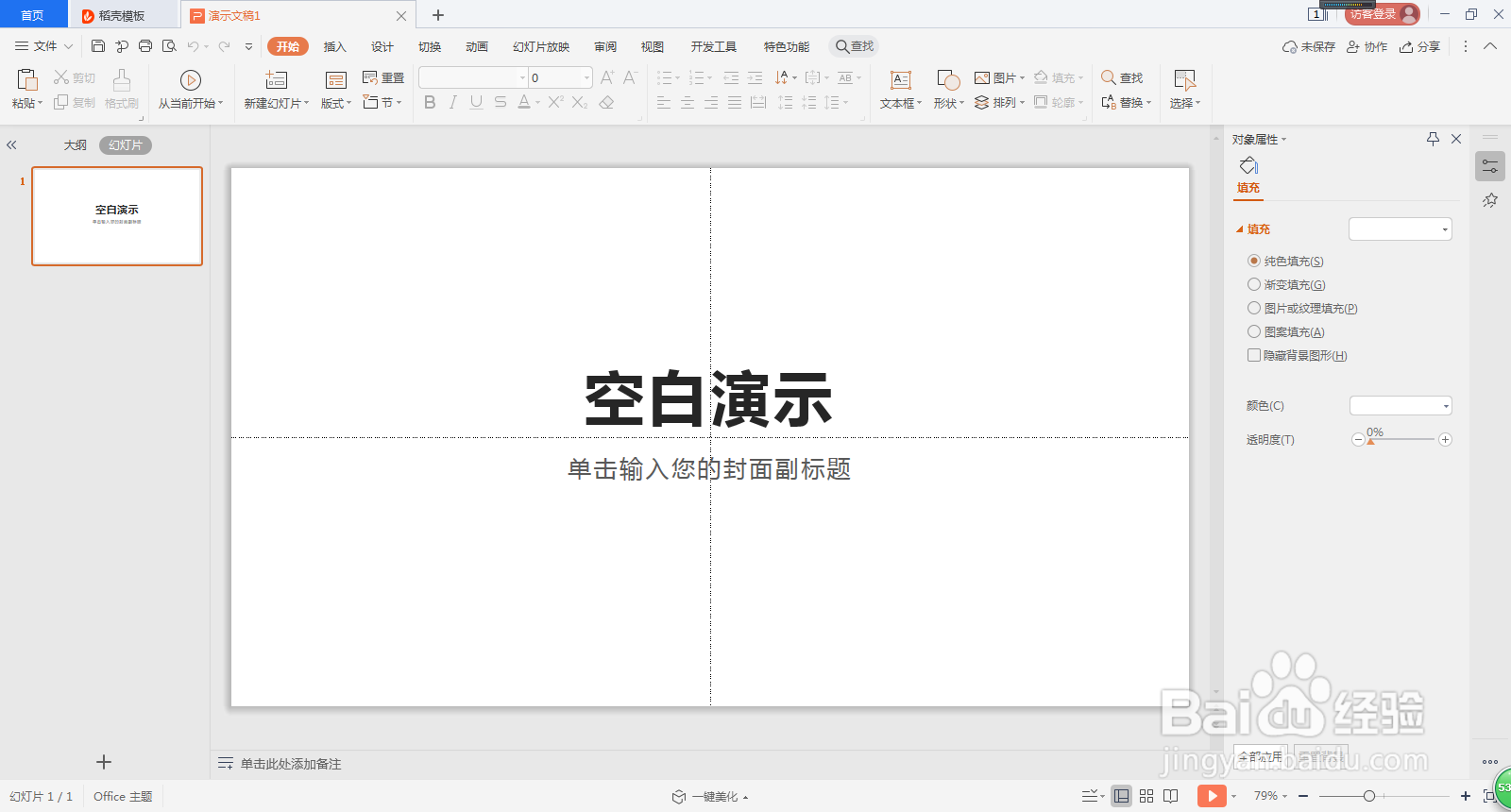Open the Design (设计) ribbon tab

click(382, 46)
